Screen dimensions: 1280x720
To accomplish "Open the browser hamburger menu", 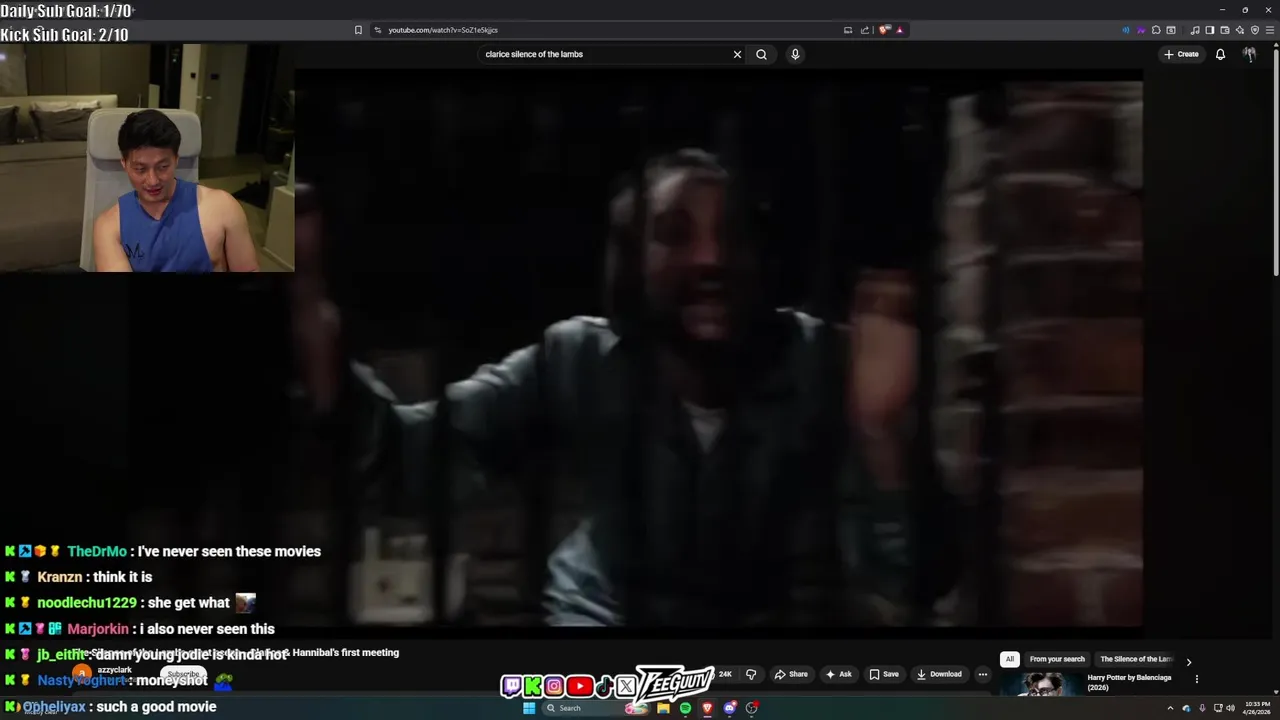I will (1270, 30).
